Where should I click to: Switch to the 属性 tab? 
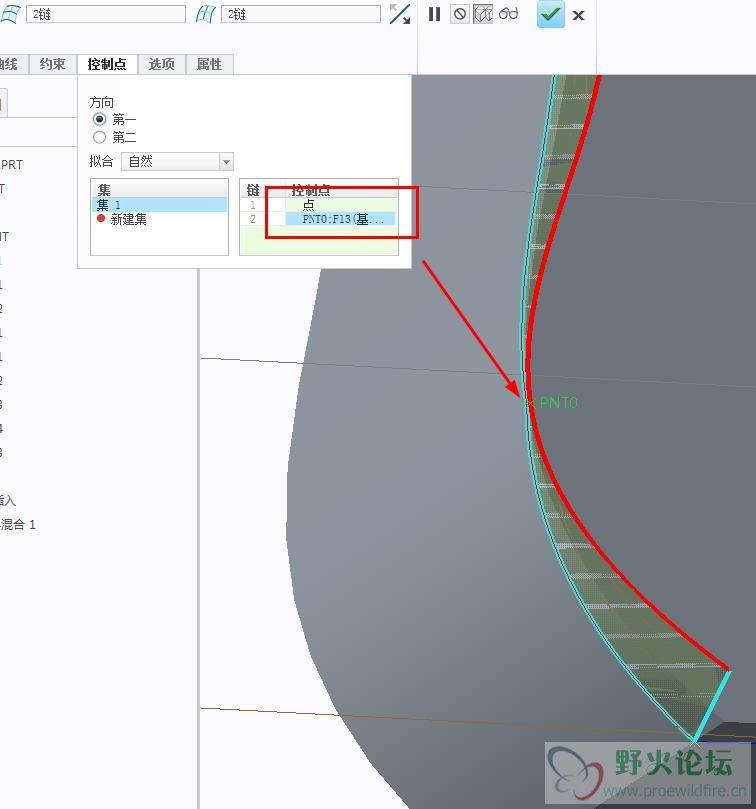(210, 64)
